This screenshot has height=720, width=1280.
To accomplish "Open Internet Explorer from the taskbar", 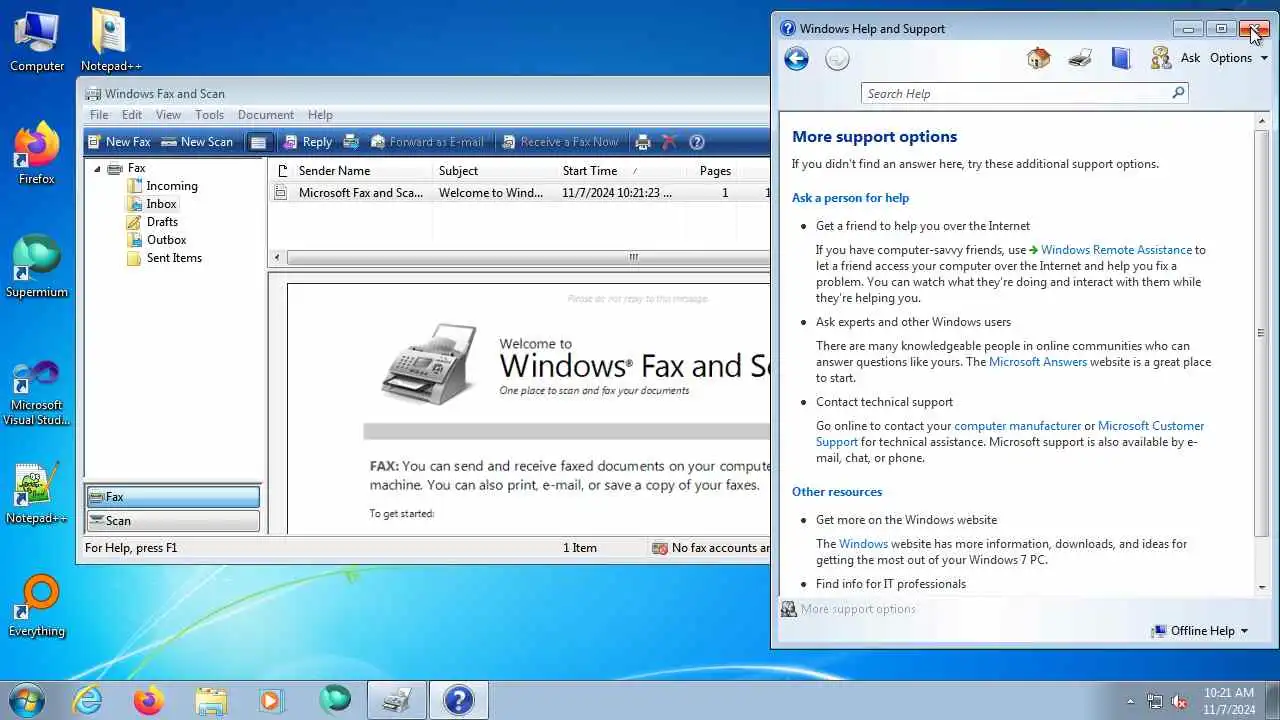I will pyautogui.click(x=88, y=700).
